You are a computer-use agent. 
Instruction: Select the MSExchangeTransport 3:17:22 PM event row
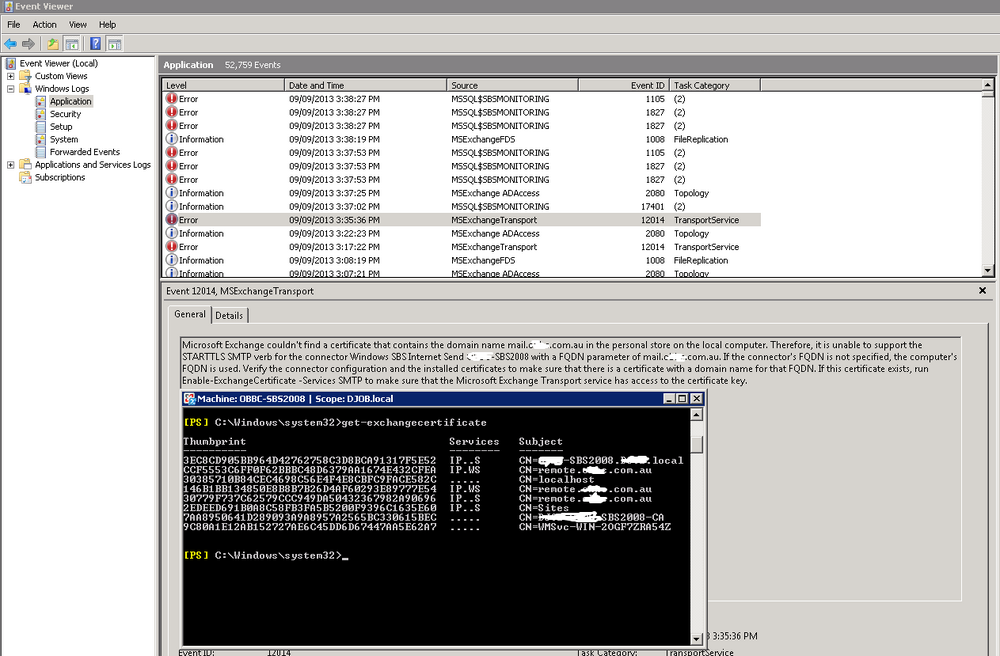(x=461, y=247)
